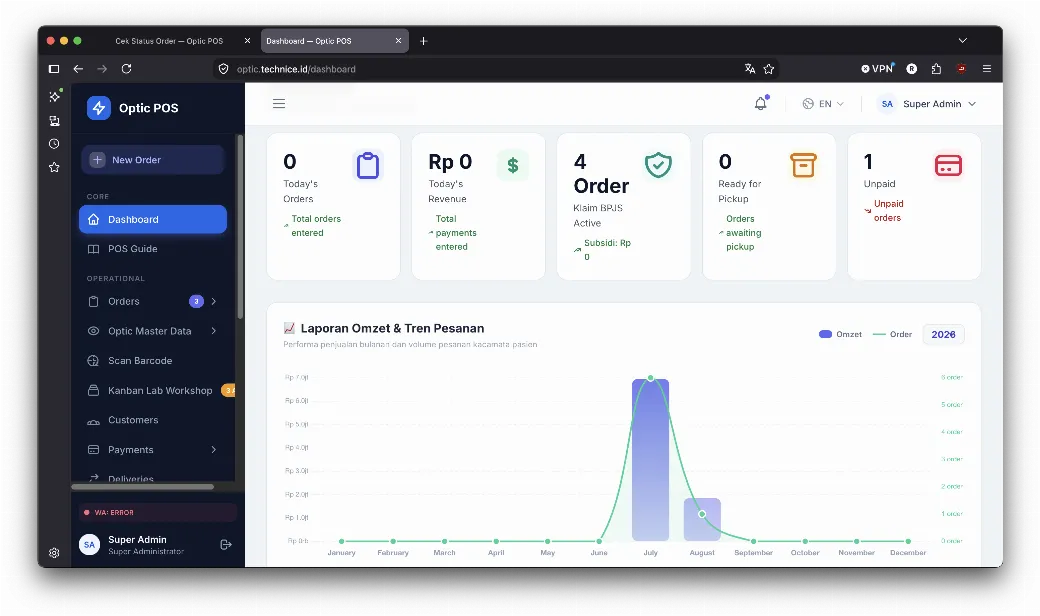Click 'Unpaid orders' text
Viewport: 1040px width, 616px height.
(x=888, y=211)
